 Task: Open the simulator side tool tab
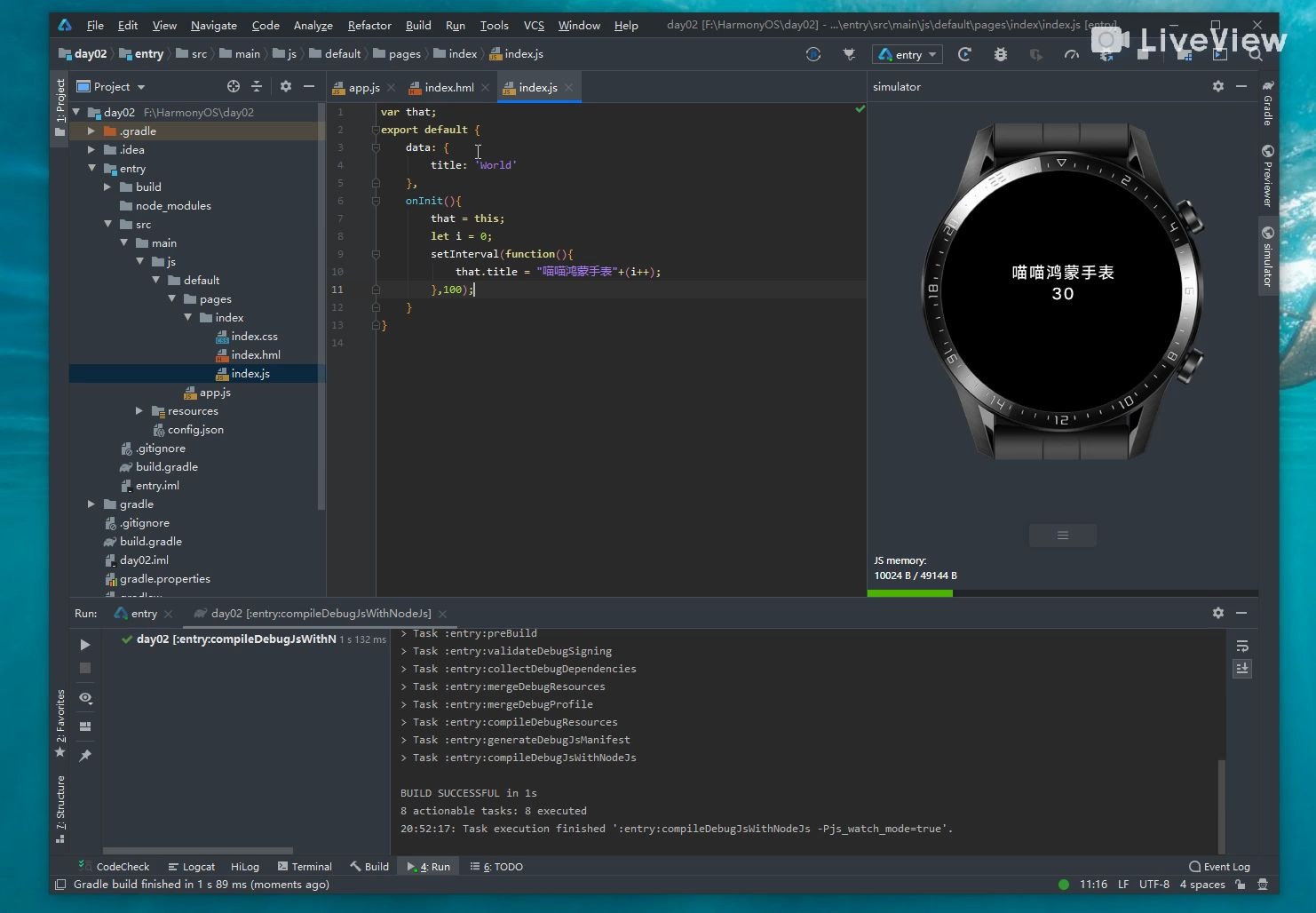(1268, 257)
